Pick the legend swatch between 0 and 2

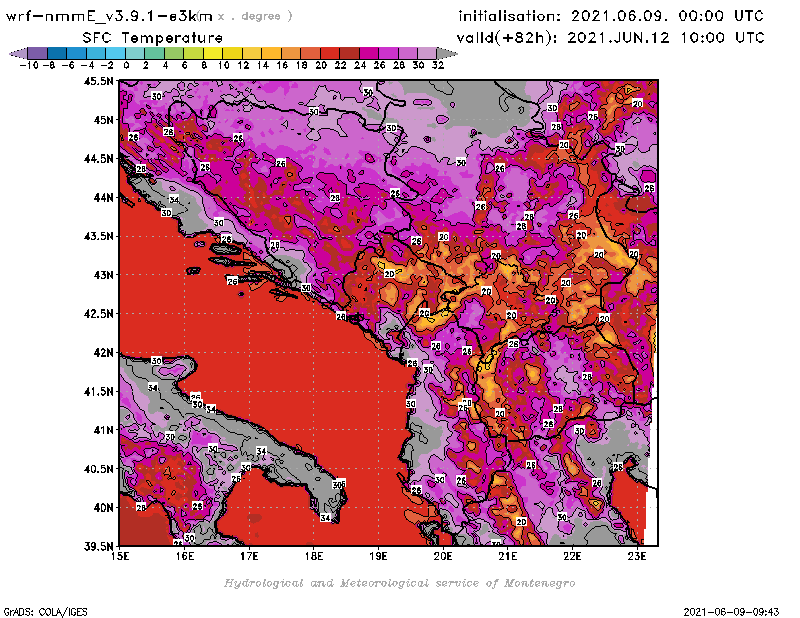[x=135, y=53]
